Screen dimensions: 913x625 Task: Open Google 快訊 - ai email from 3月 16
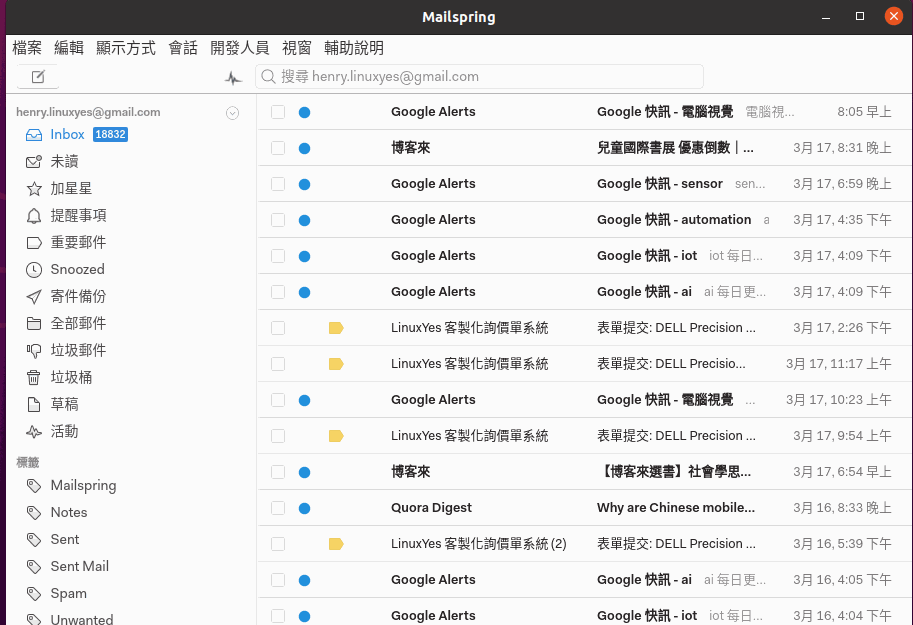[585, 580]
